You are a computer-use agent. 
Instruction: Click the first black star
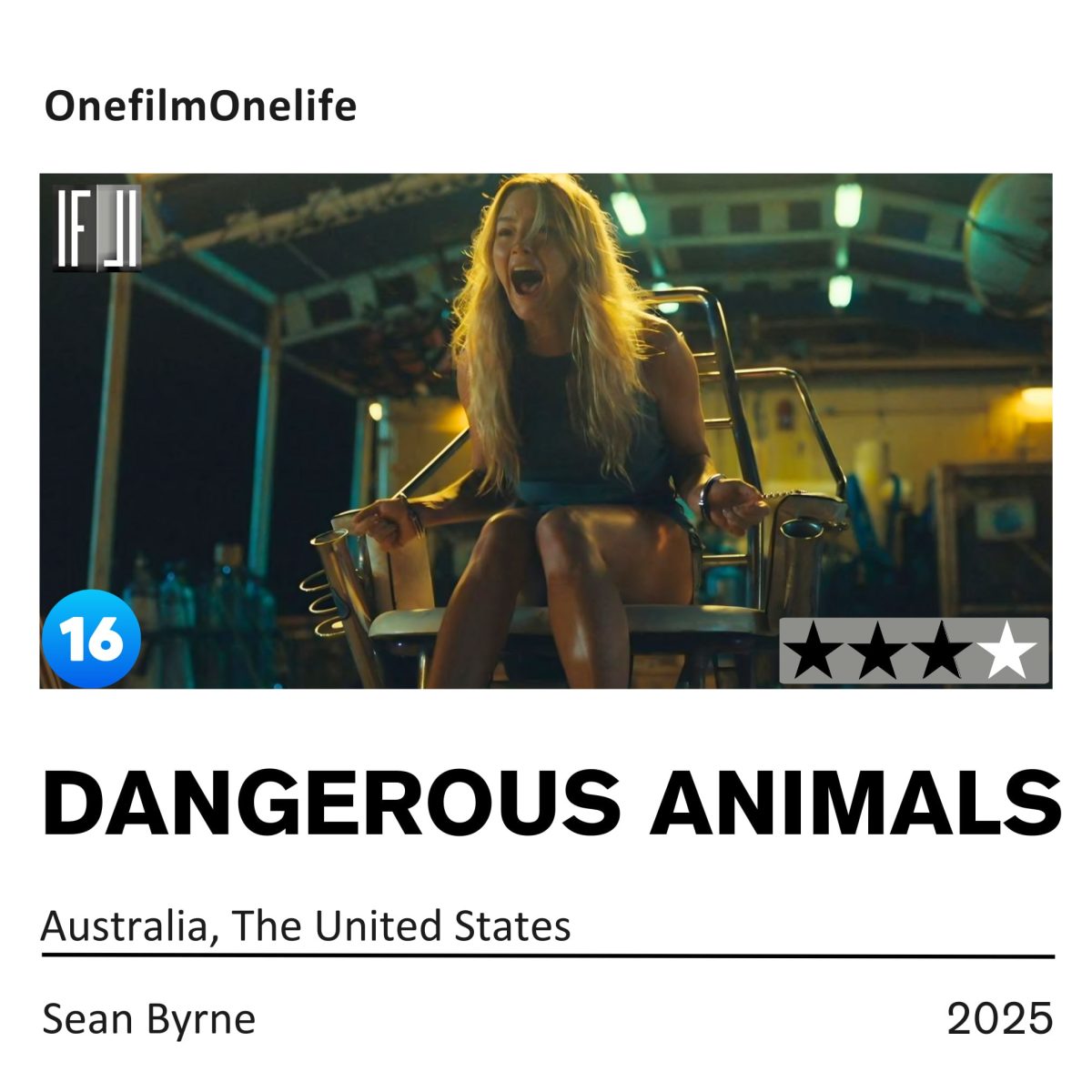pyautogui.click(x=814, y=652)
